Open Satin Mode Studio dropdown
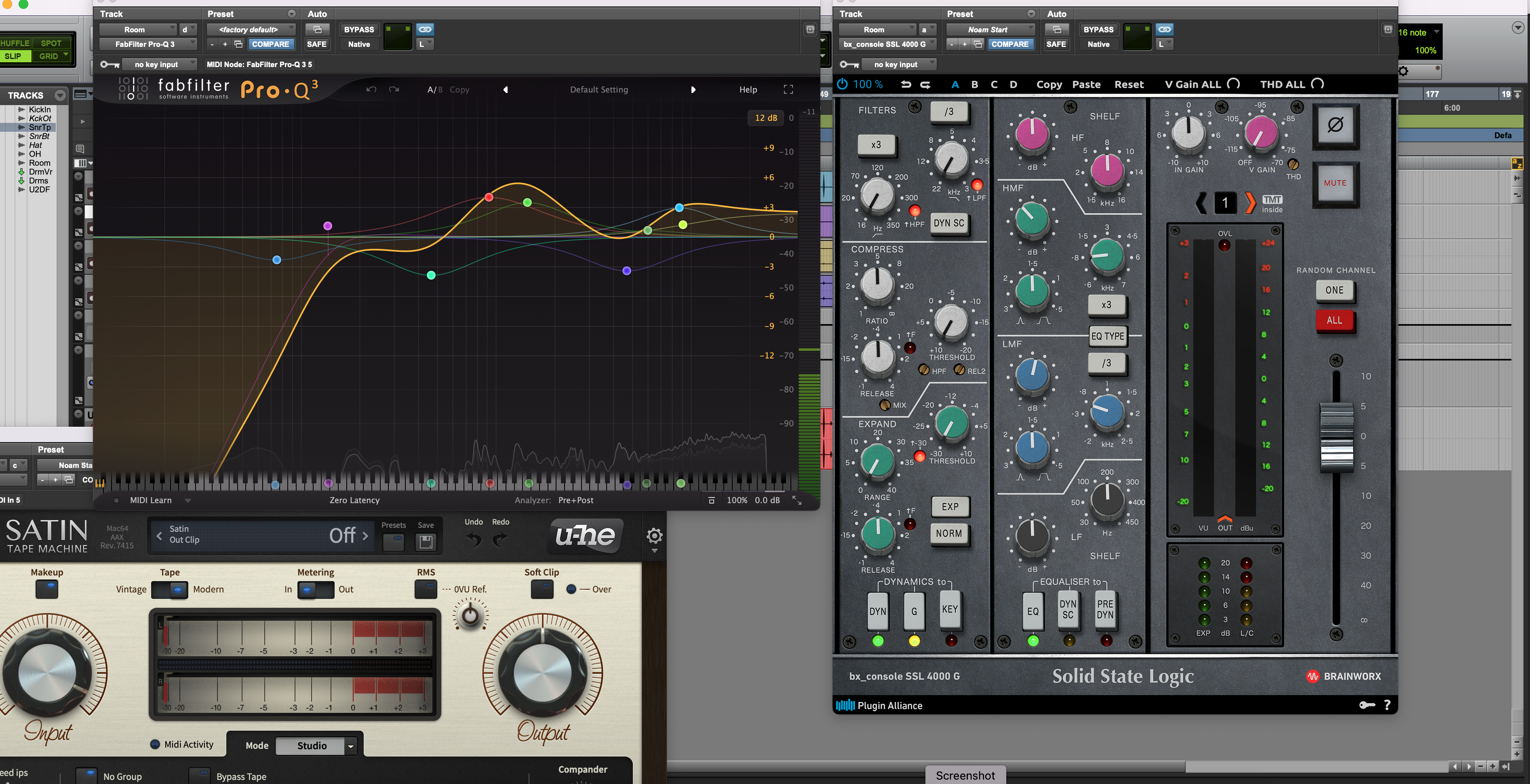This screenshot has height=784, width=1530. pos(316,745)
